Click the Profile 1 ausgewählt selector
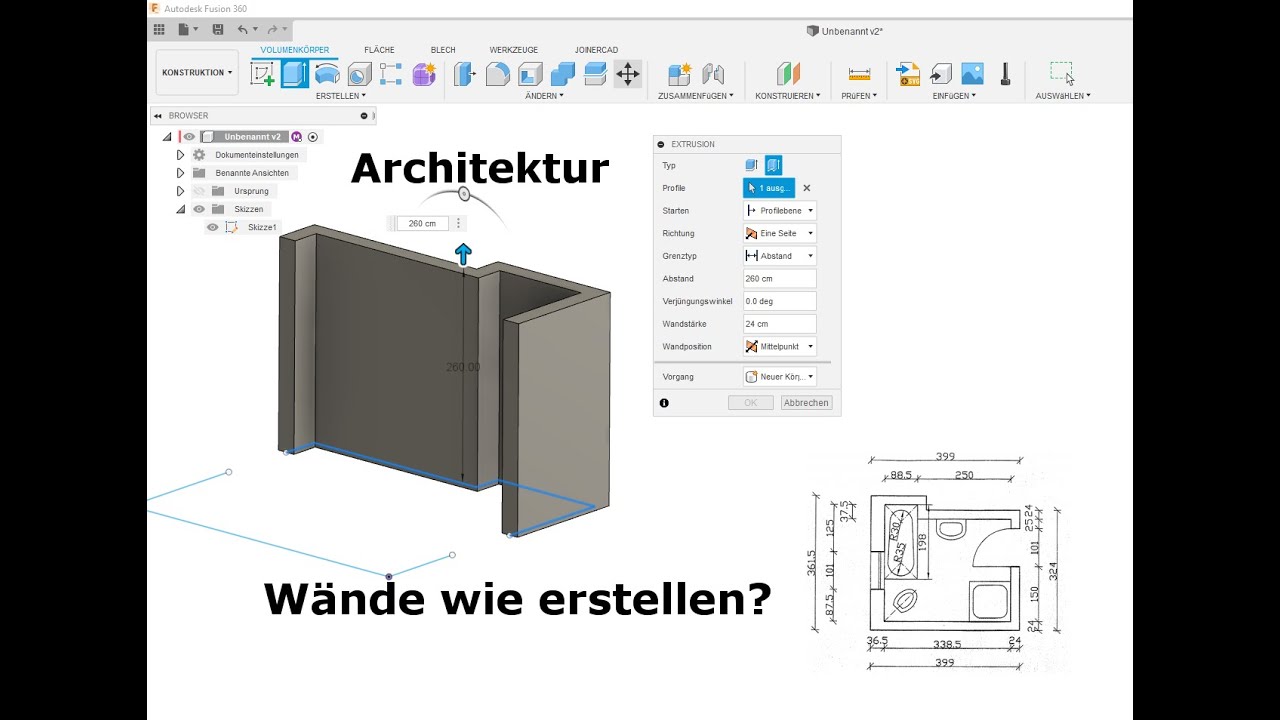The width and height of the screenshot is (1280, 720). pyautogui.click(x=769, y=188)
